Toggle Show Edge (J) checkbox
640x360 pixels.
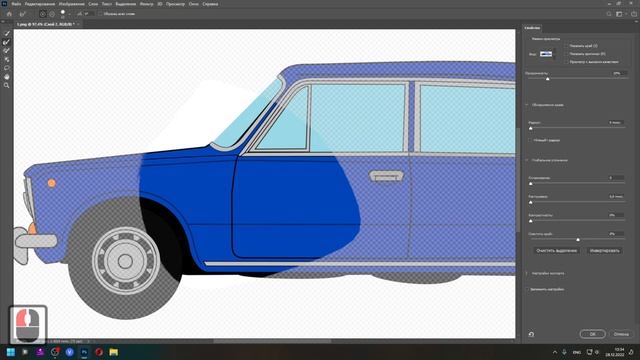567,46
